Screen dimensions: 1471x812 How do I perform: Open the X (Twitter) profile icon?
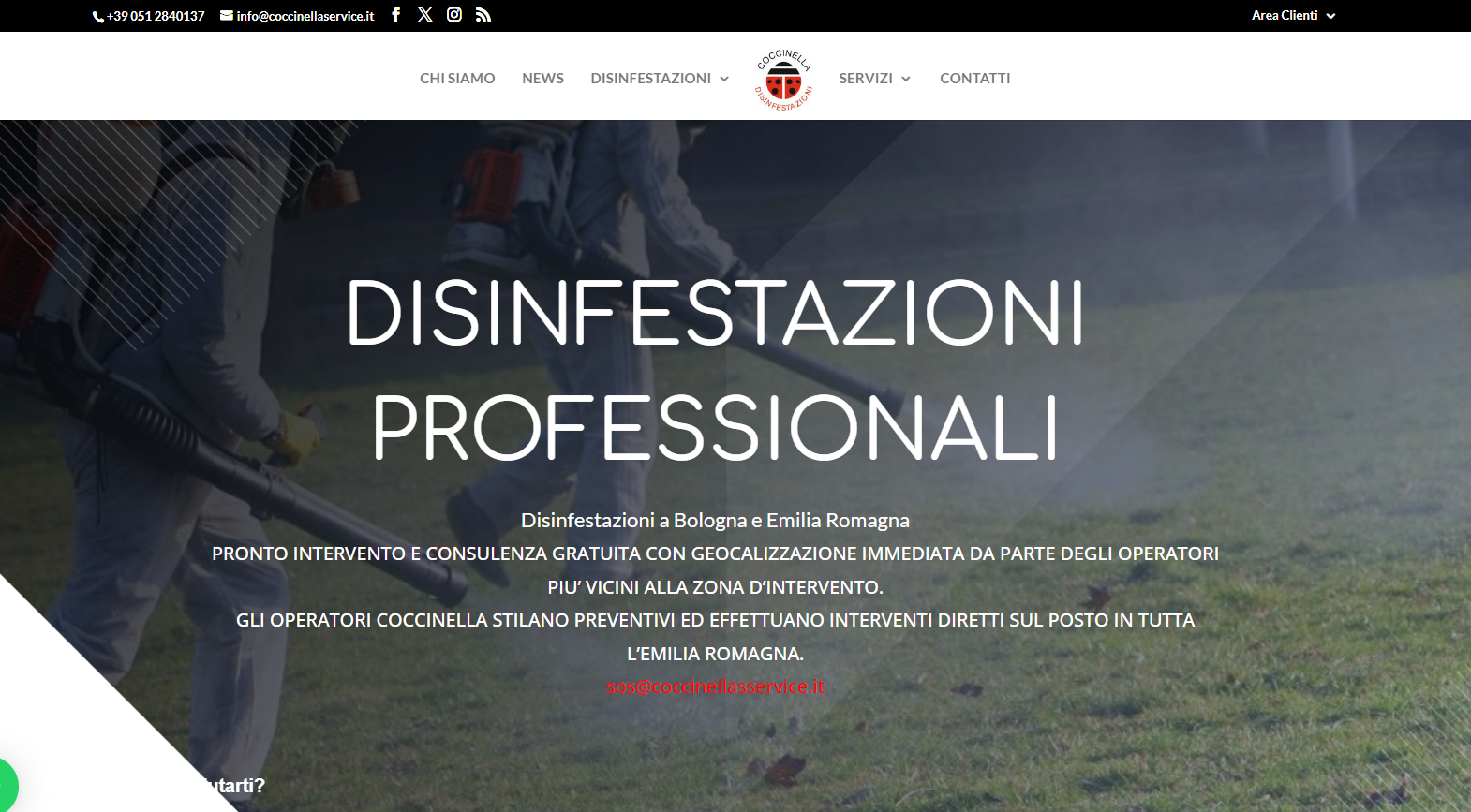[425, 15]
